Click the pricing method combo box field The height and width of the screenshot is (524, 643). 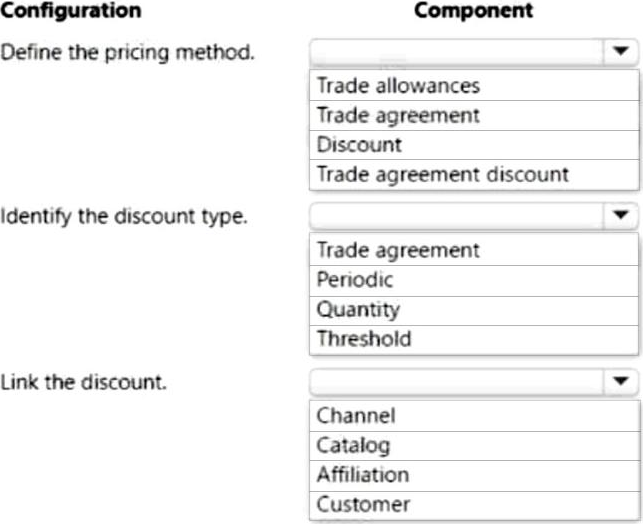coord(455,51)
